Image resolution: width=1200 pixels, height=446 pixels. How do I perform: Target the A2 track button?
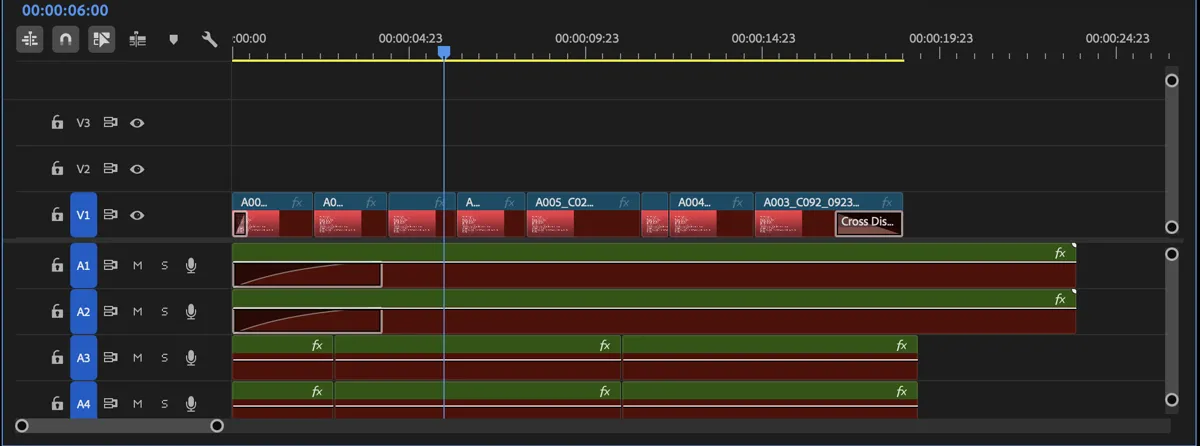coord(84,312)
